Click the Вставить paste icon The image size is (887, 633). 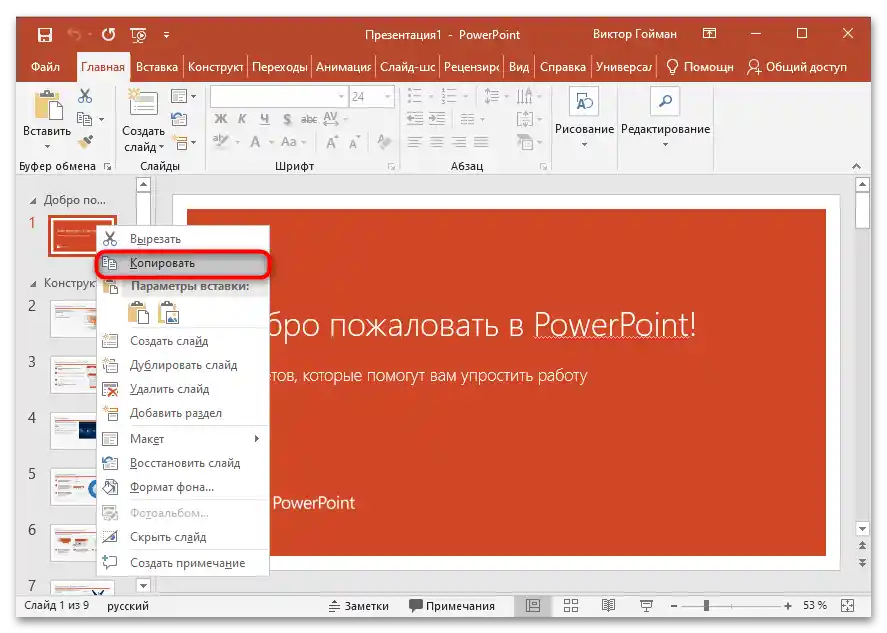(48, 105)
